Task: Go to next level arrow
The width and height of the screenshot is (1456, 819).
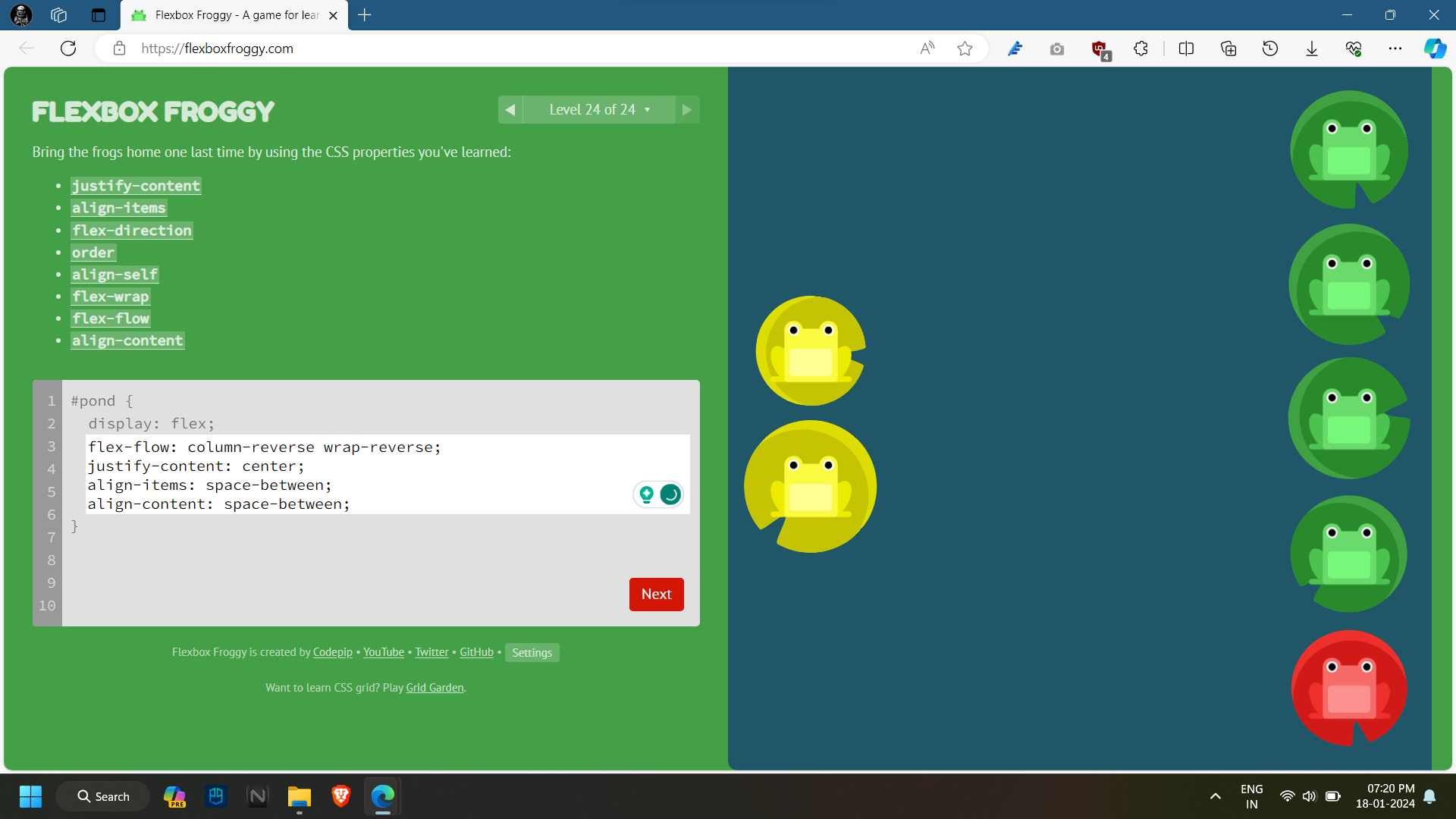Action: [687, 110]
